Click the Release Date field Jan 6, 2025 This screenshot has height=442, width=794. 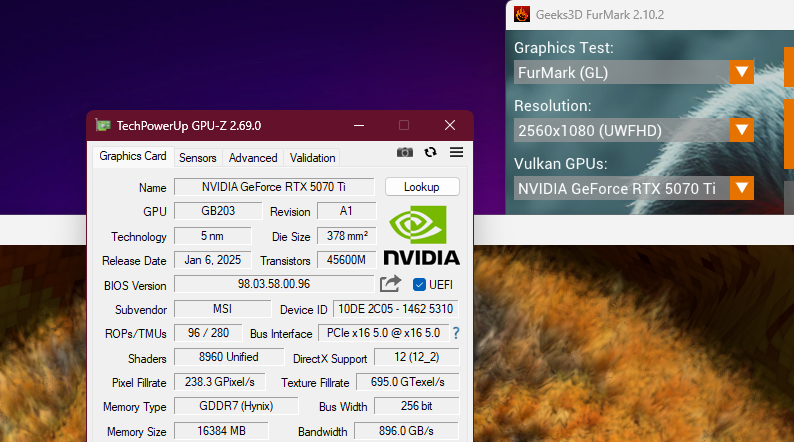point(212,260)
